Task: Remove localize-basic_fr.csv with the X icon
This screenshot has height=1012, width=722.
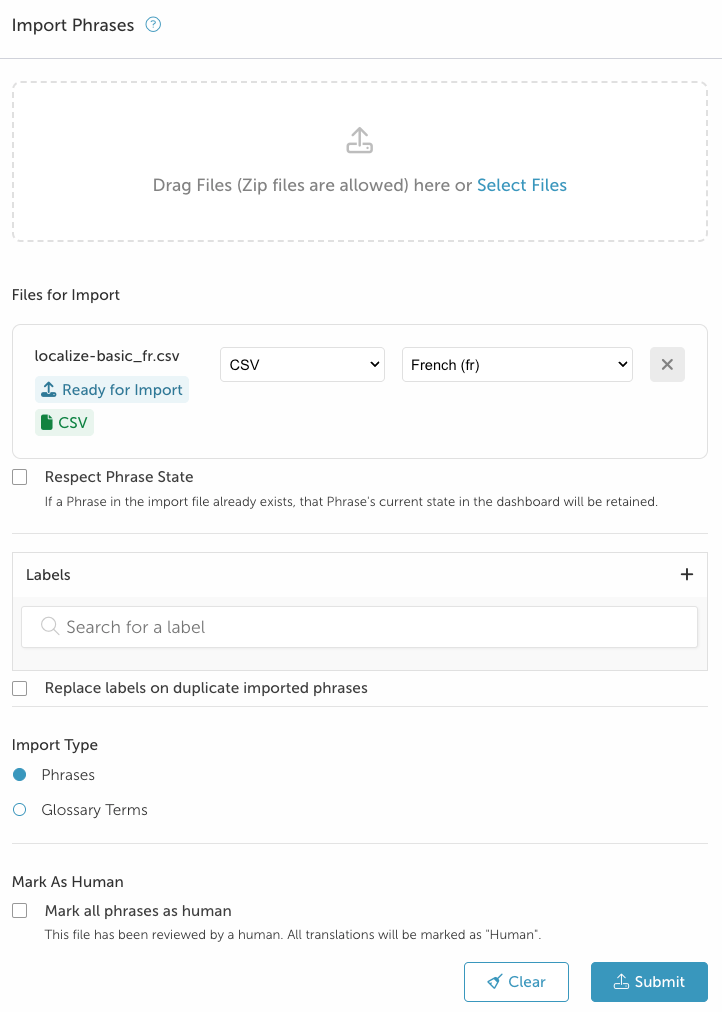Action: coord(667,365)
